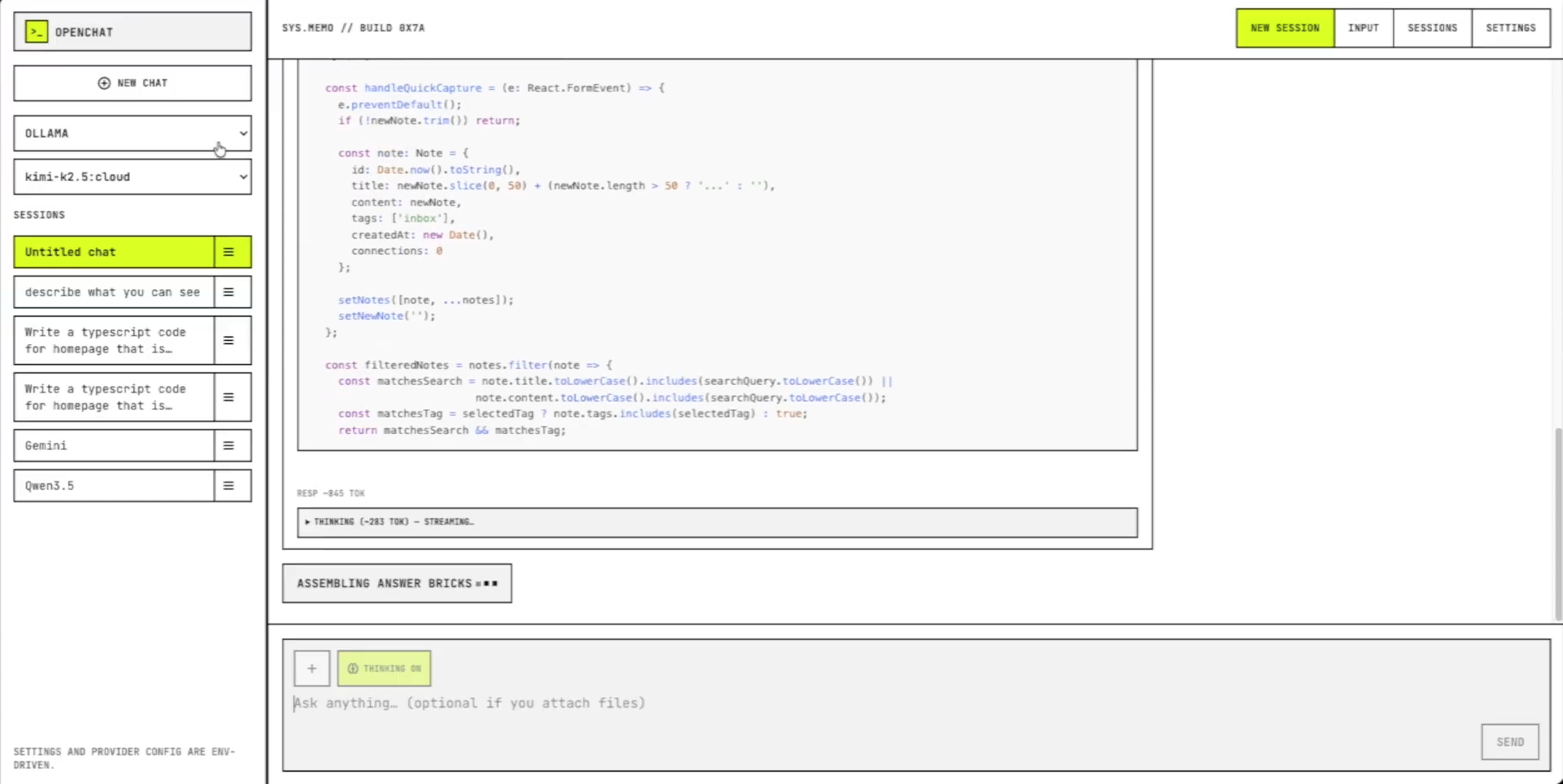
Task: Click the 'connections: 0' code line
Action: tap(397, 251)
